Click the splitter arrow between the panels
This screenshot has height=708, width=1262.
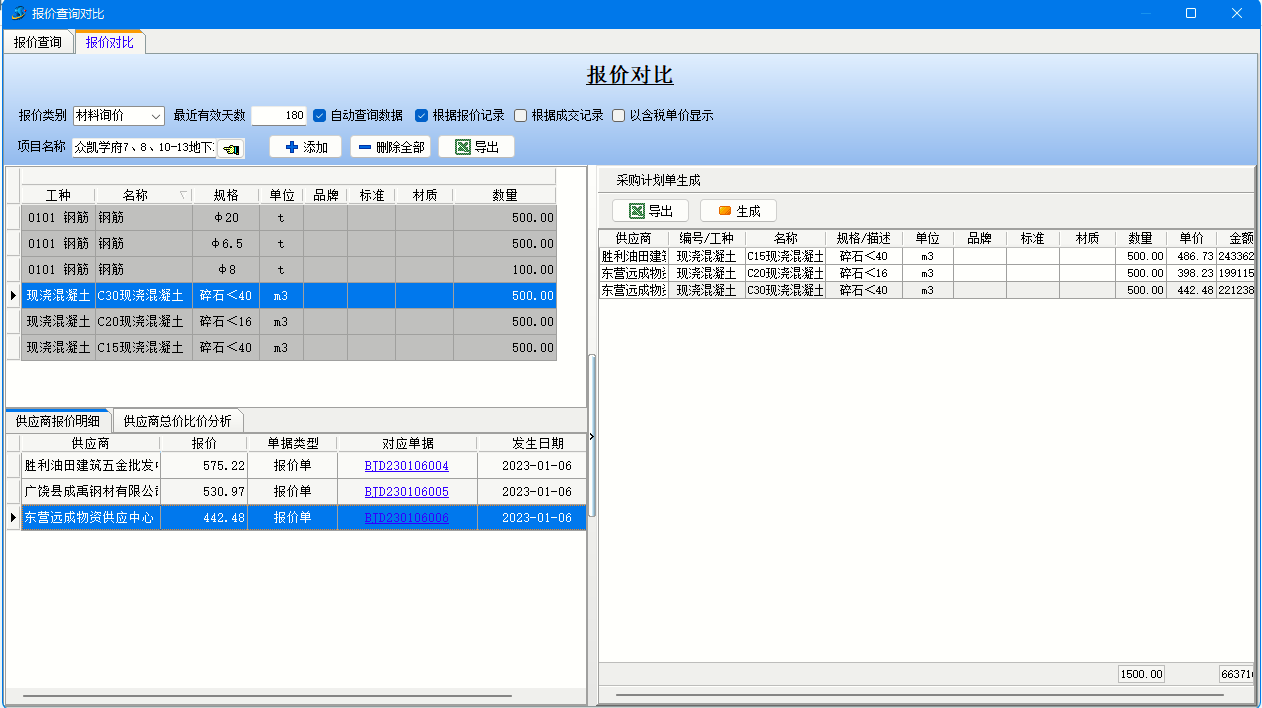click(592, 436)
